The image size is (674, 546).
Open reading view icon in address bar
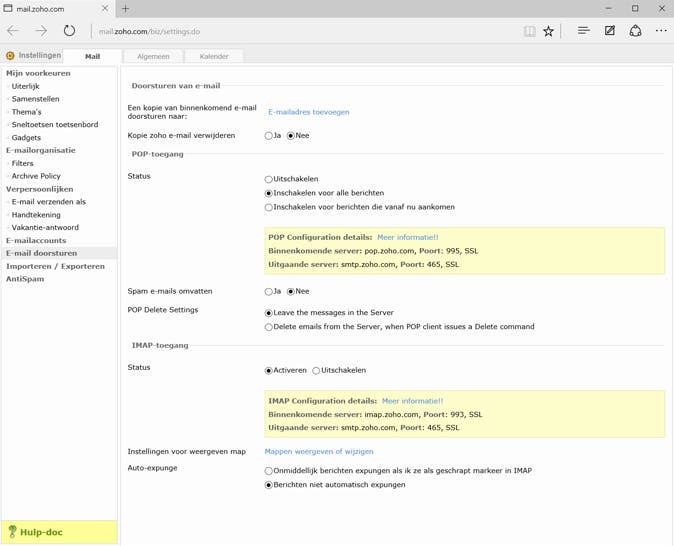click(x=529, y=31)
